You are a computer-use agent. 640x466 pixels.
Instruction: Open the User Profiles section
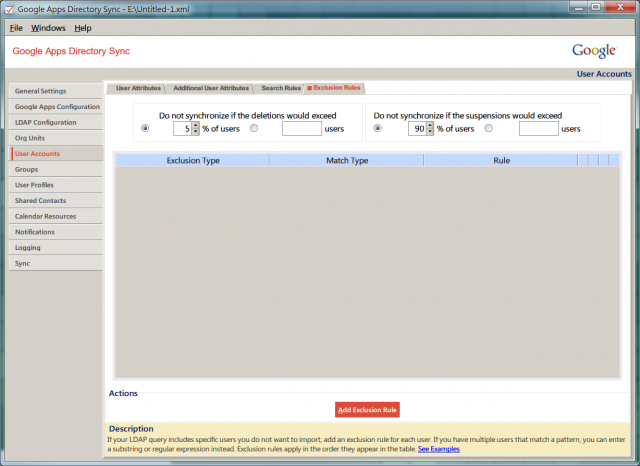click(x=56, y=185)
